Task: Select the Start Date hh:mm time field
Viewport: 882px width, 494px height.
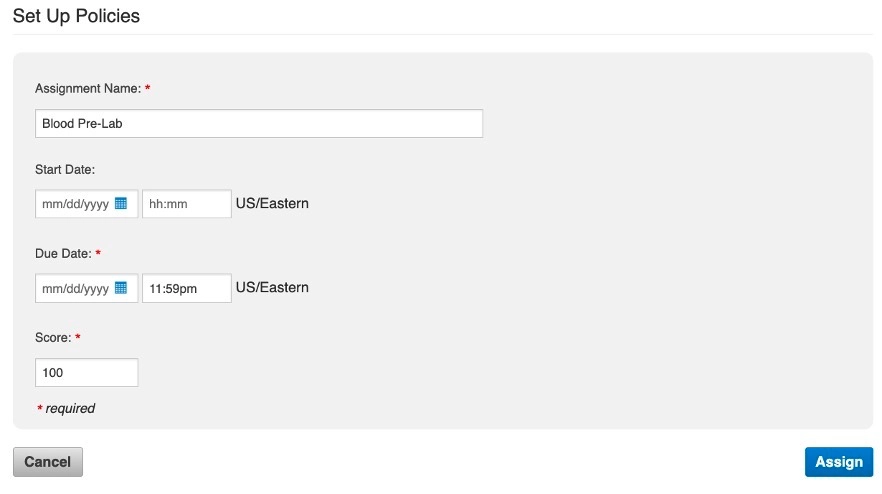Action: pos(187,204)
